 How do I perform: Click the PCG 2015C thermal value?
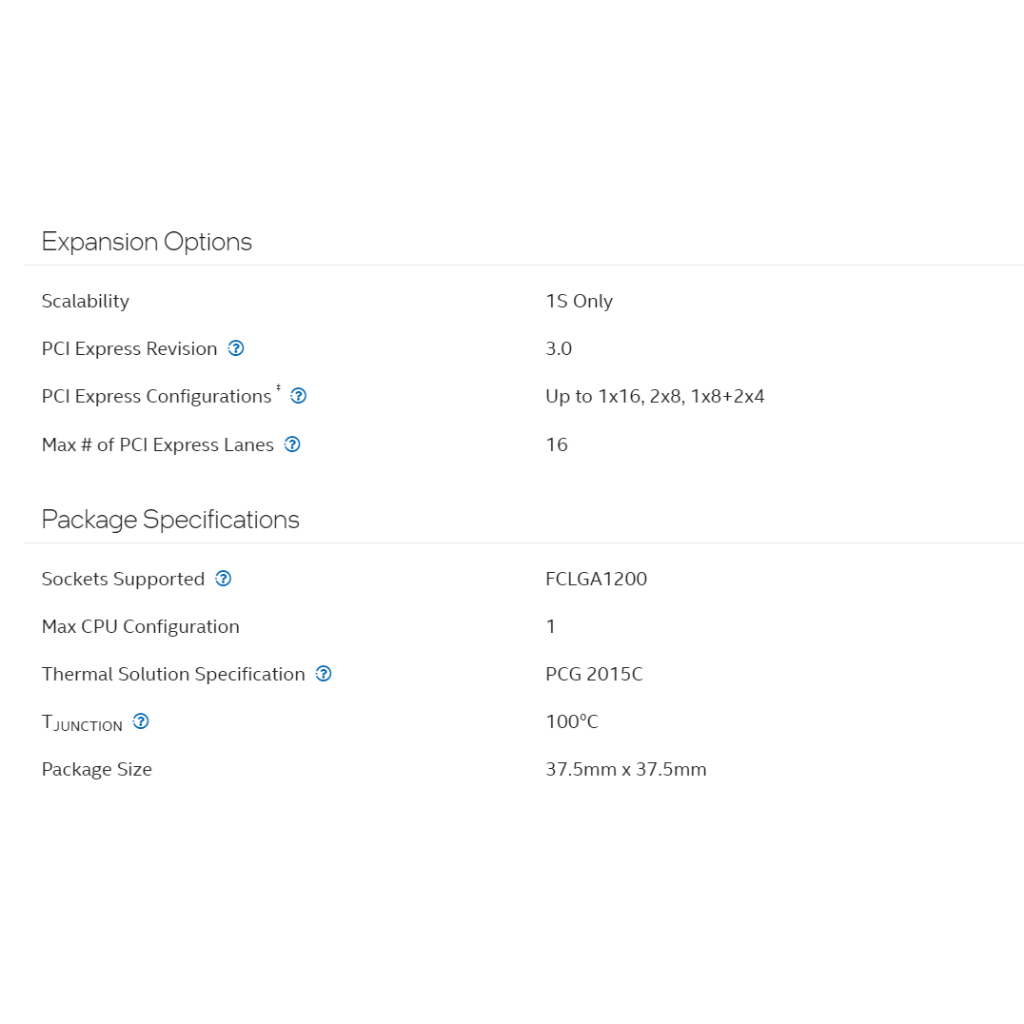pos(594,674)
